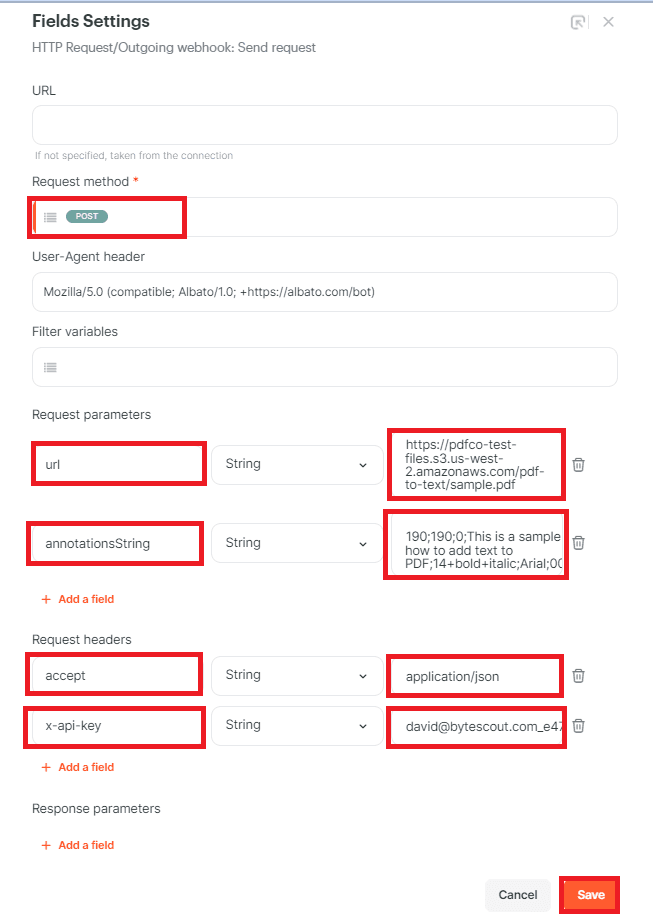Delete the x-api-key header
Image resolution: width=653 pixels, height=919 pixels.
coord(577,727)
